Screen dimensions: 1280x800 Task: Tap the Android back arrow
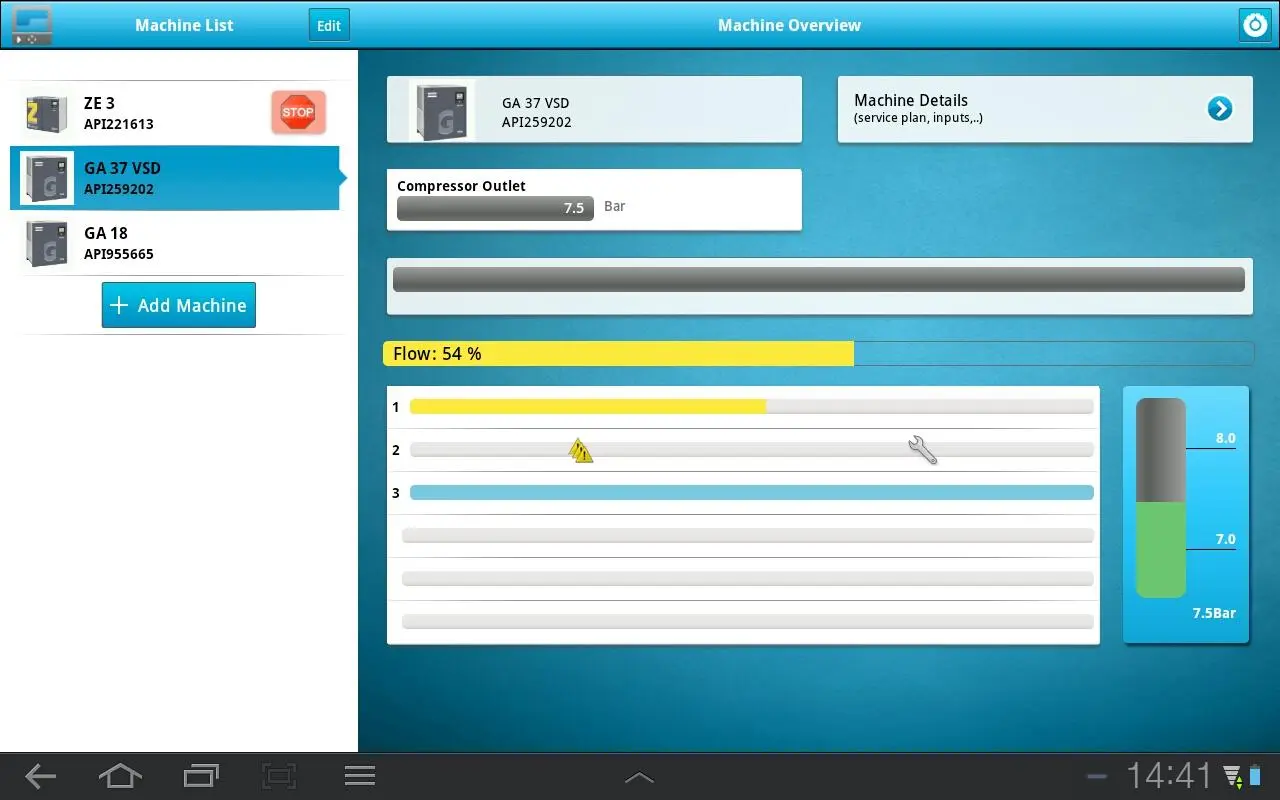coord(40,776)
